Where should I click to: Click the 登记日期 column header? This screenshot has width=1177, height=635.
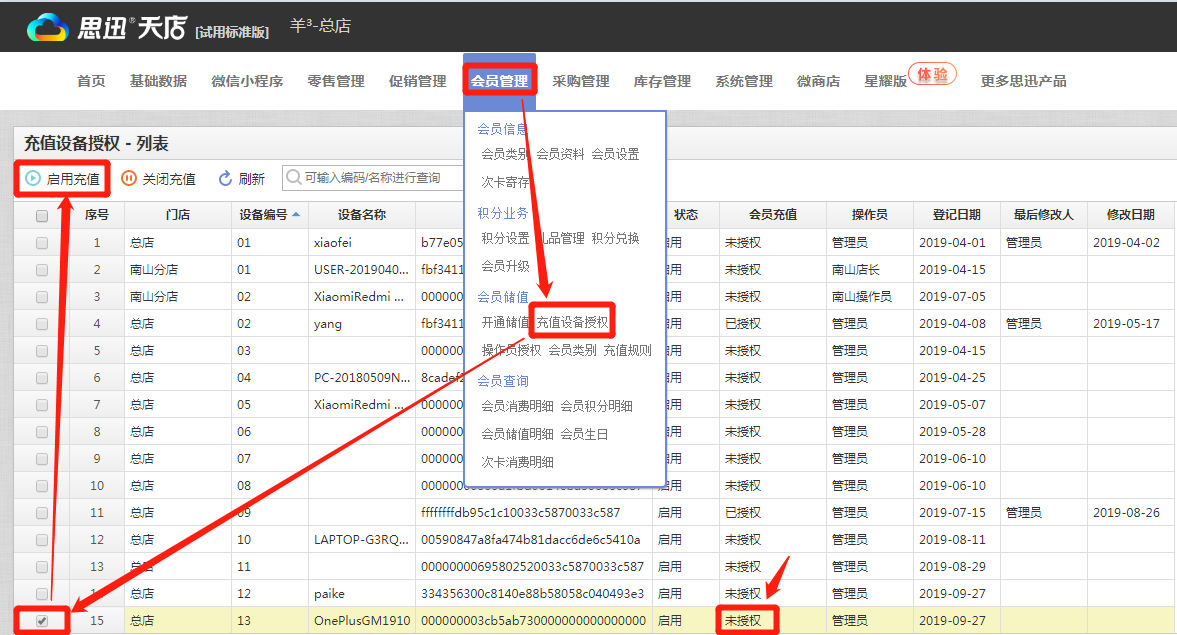point(956,215)
